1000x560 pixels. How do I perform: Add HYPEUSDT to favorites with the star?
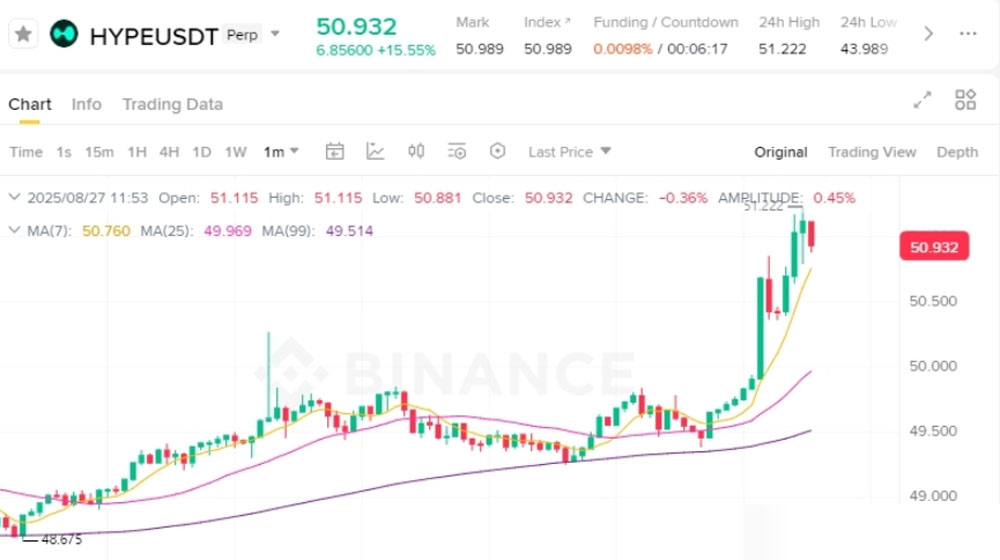click(x=24, y=34)
